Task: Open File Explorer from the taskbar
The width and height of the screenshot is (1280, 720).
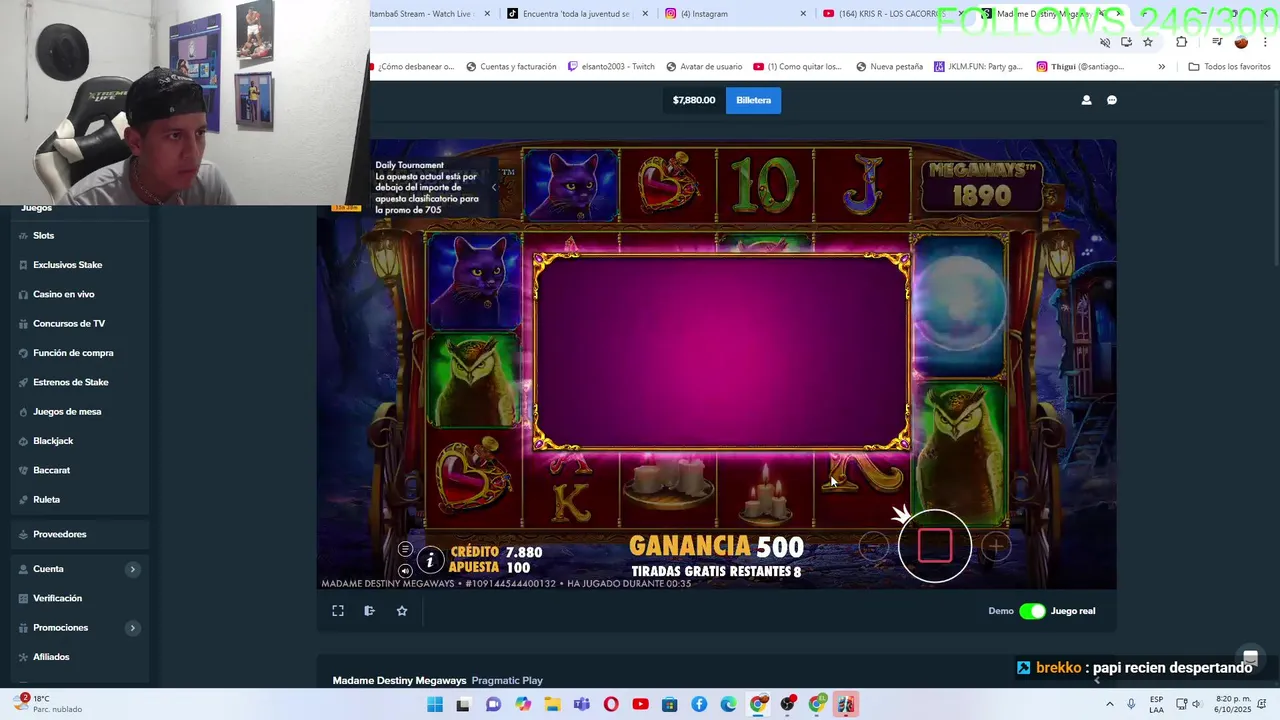Action: [x=552, y=705]
